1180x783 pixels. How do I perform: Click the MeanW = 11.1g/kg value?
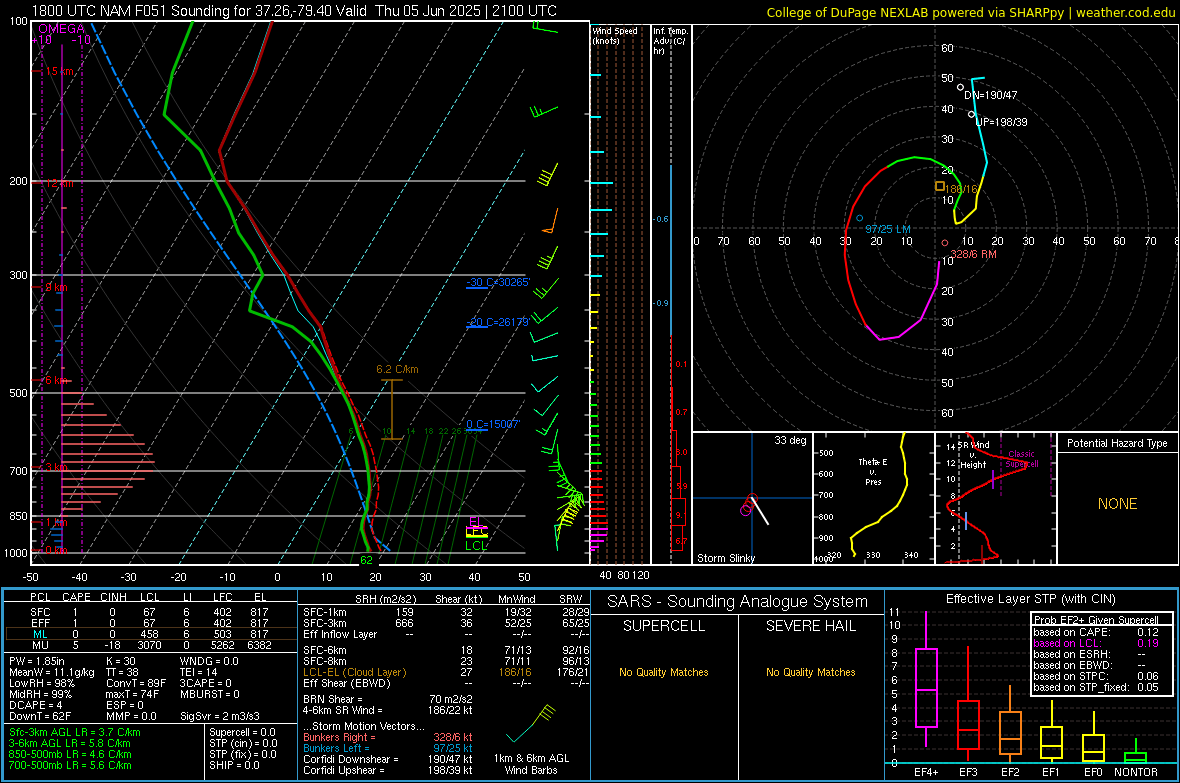click(x=52, y=672)
